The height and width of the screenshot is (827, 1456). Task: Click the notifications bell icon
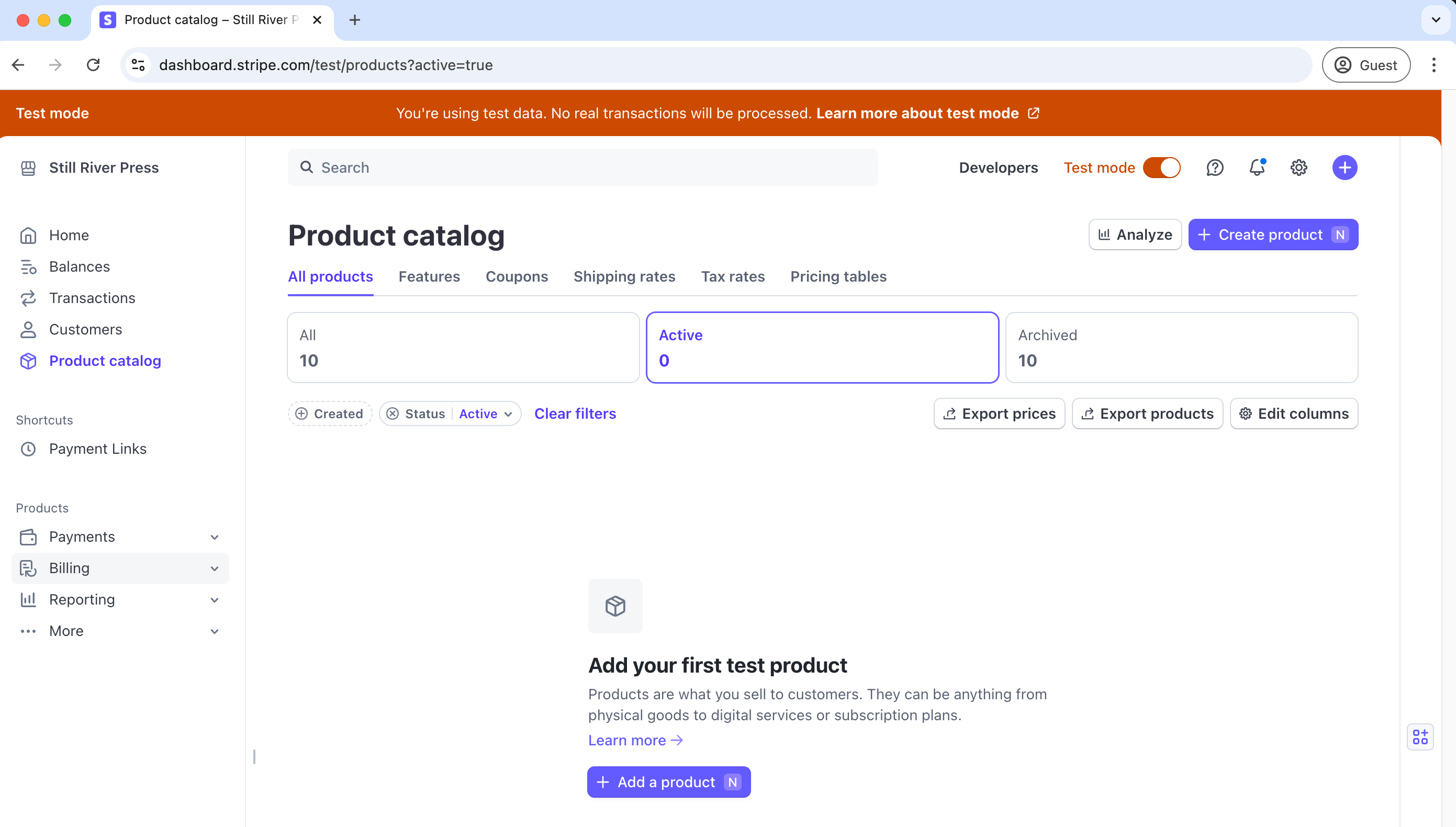point(1257,167)
